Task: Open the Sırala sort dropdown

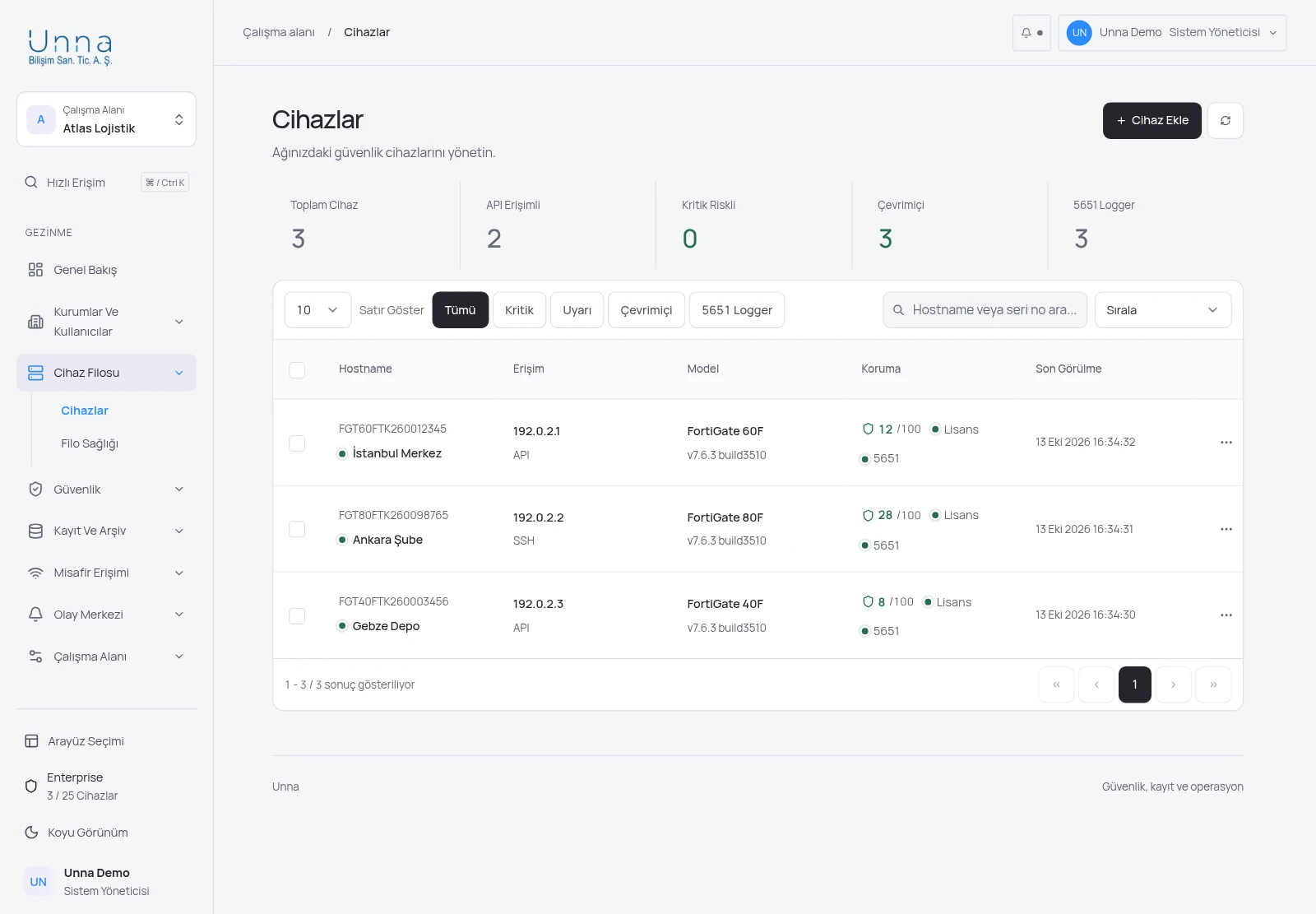Action: click(1163, 310)
